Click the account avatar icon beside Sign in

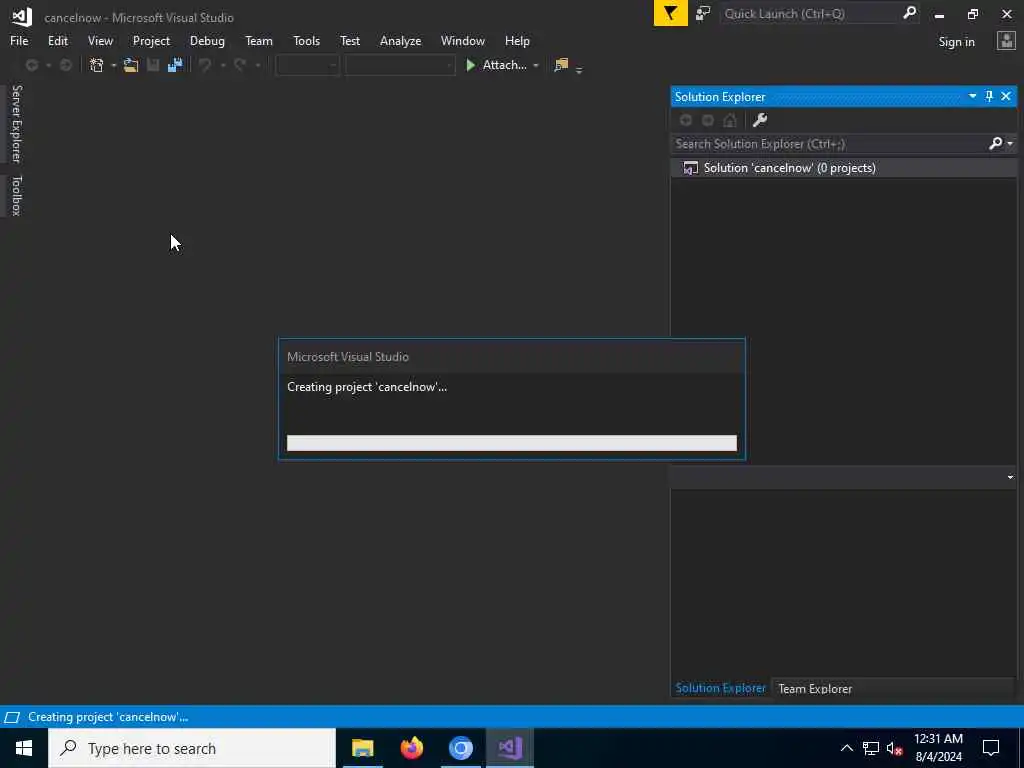pos(1006,41)
